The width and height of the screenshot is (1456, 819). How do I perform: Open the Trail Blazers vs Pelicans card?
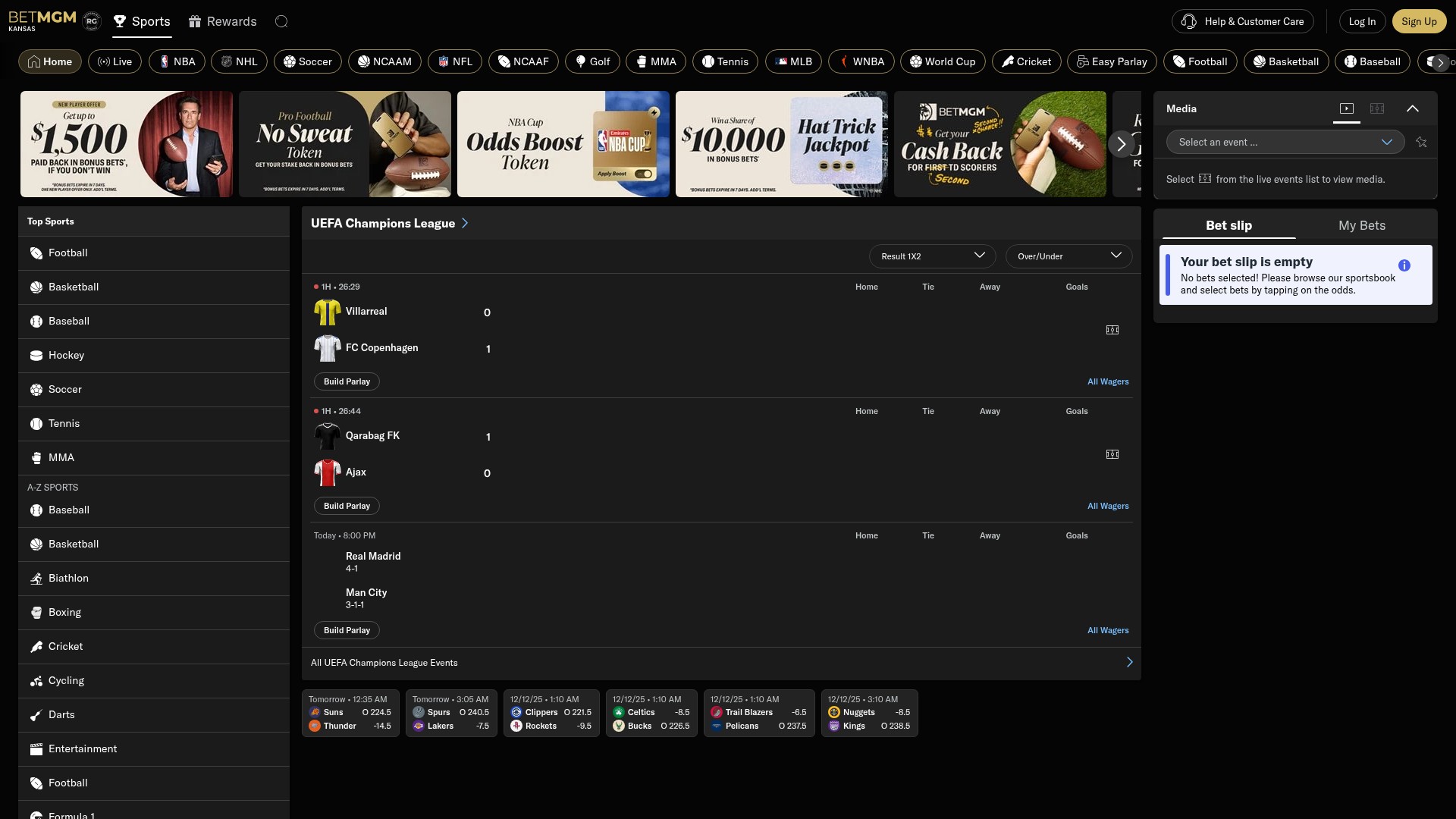pos(759,713)
